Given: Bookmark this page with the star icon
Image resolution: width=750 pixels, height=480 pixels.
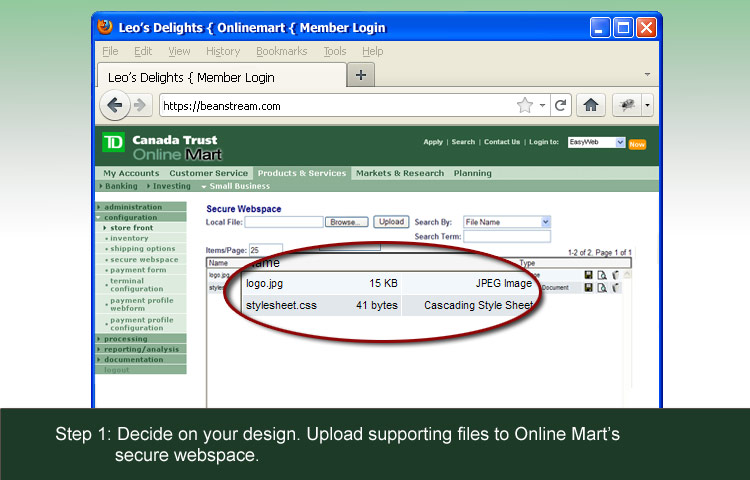Looking at the screenshot, I should point(525,105).
